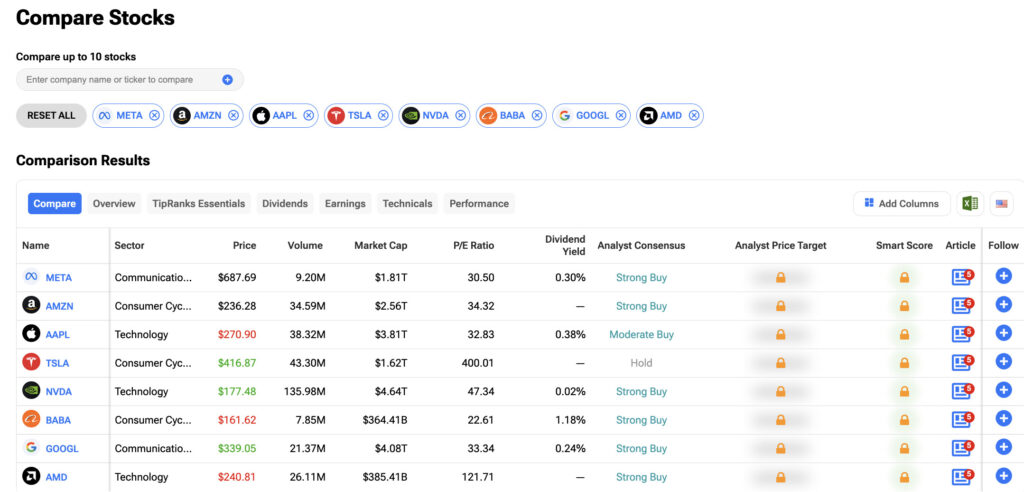Remove AMD chip with its X icon

point(694,116)
